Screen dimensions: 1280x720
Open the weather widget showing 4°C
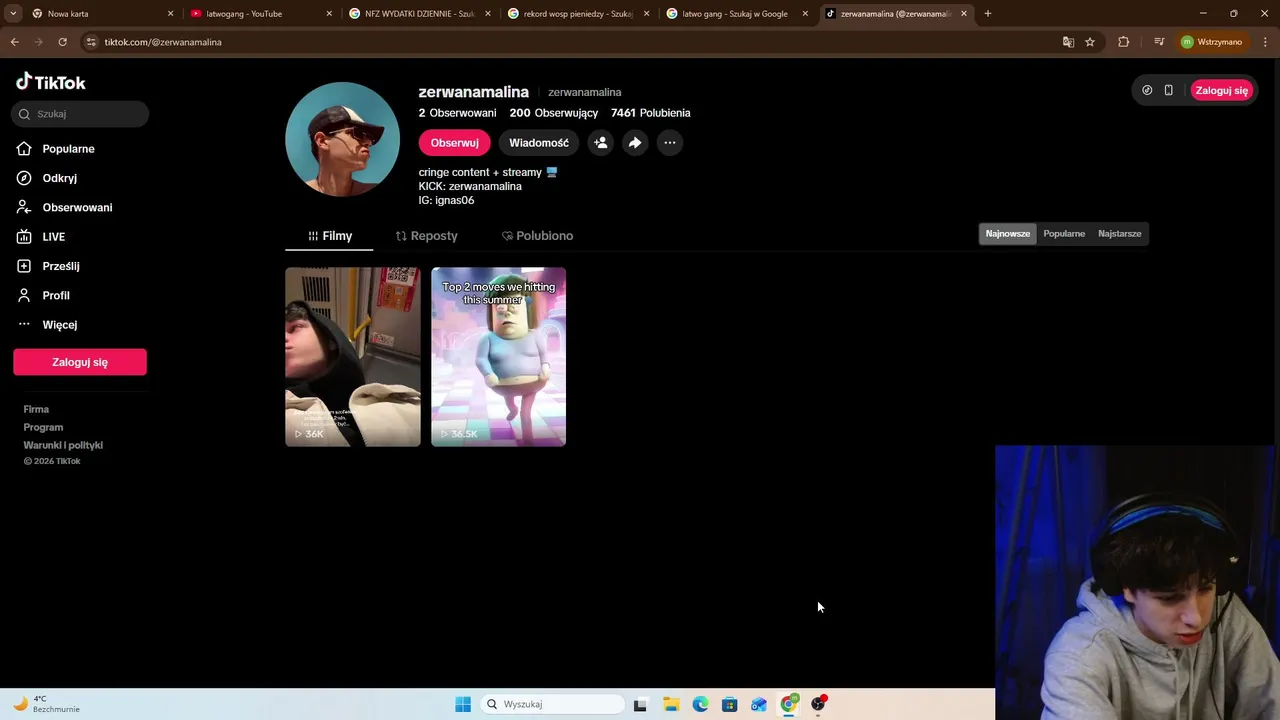[x=48, y=704]
